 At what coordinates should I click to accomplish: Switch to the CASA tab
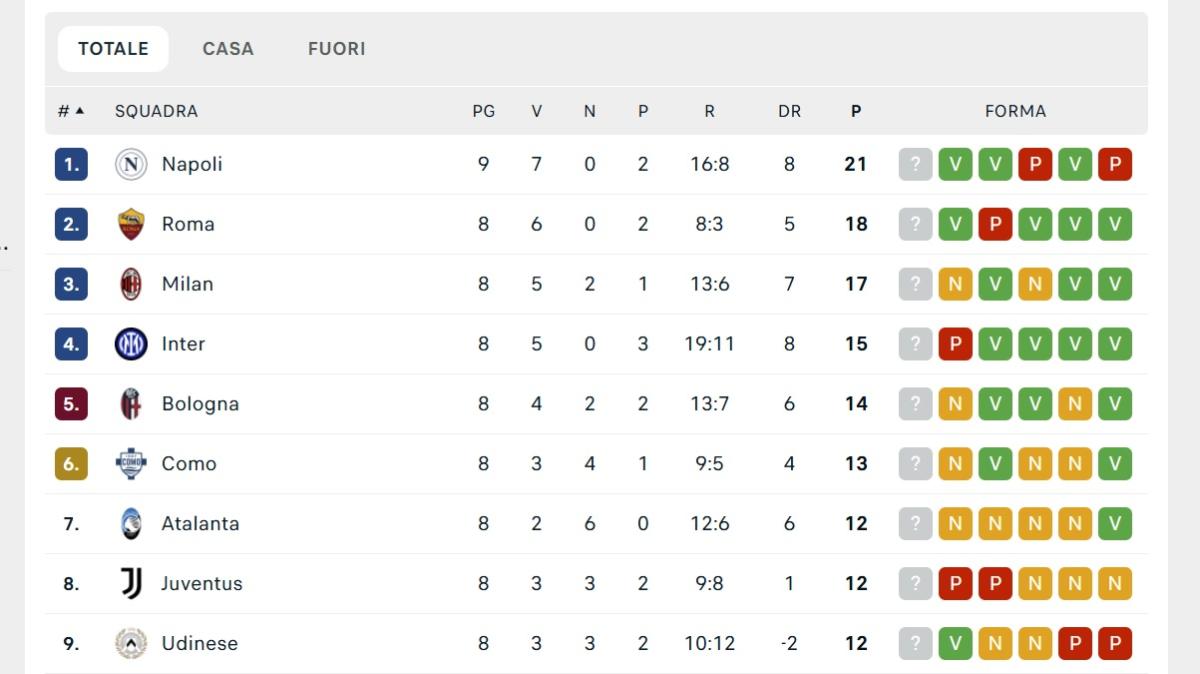coord(228,48)
